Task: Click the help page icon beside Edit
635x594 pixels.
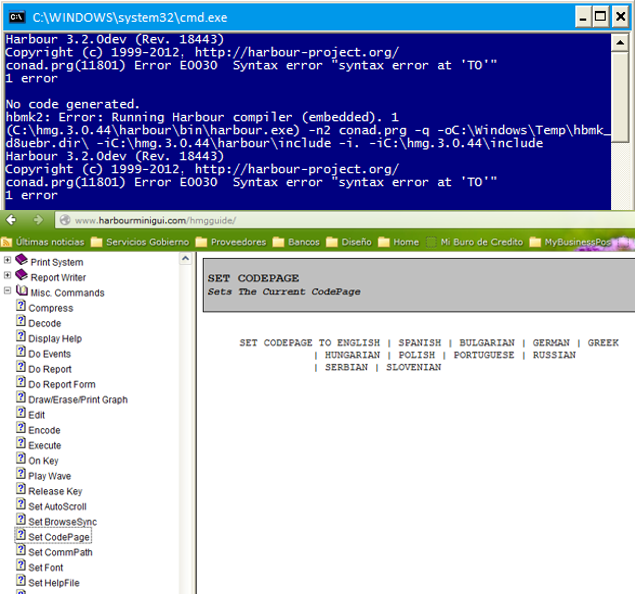Action: click(x=21, y=412)
